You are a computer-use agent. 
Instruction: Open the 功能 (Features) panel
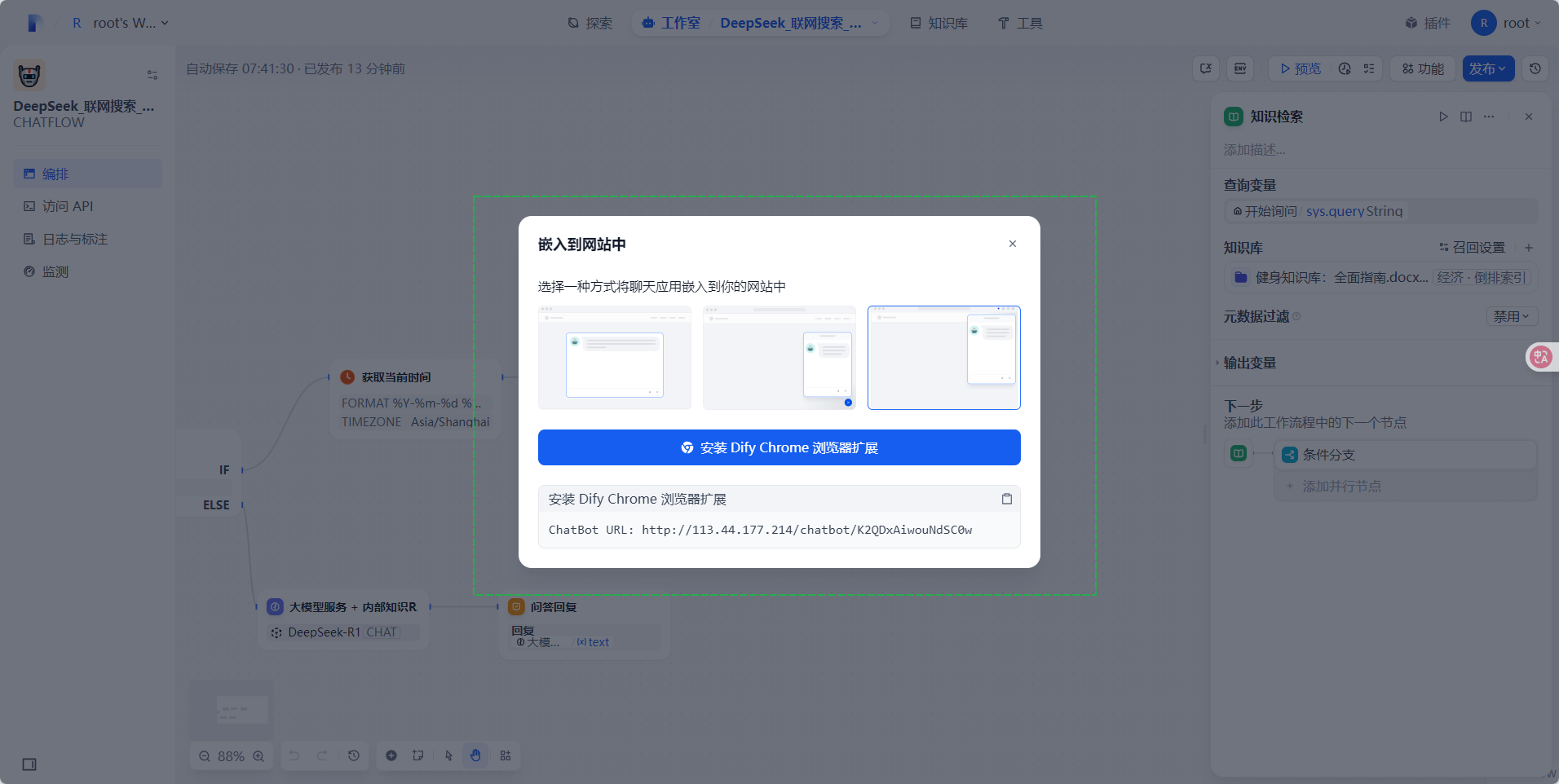(x=1423, y=68)
